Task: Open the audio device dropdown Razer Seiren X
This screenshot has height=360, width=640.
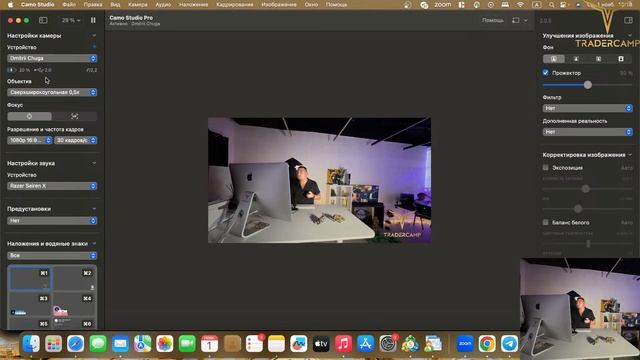Action: pyautogui.click(x=52, y=186)
